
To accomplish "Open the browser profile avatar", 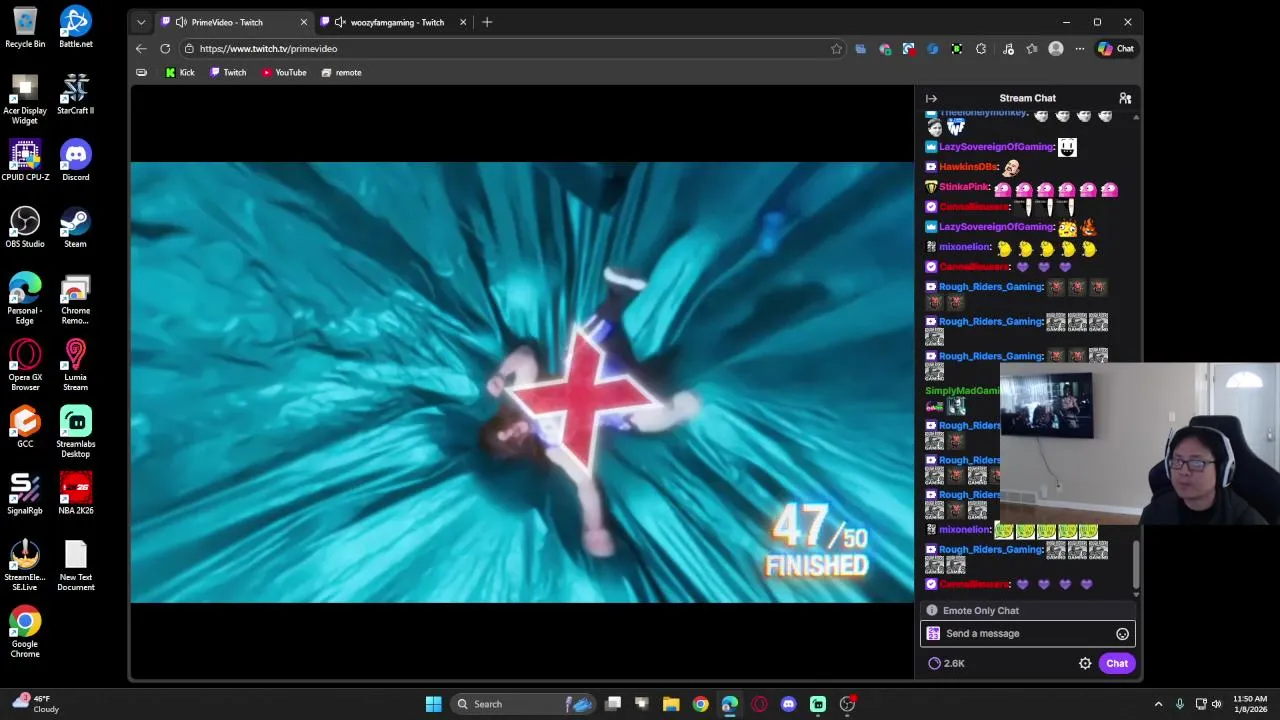I will click(x=1056, y=49).
